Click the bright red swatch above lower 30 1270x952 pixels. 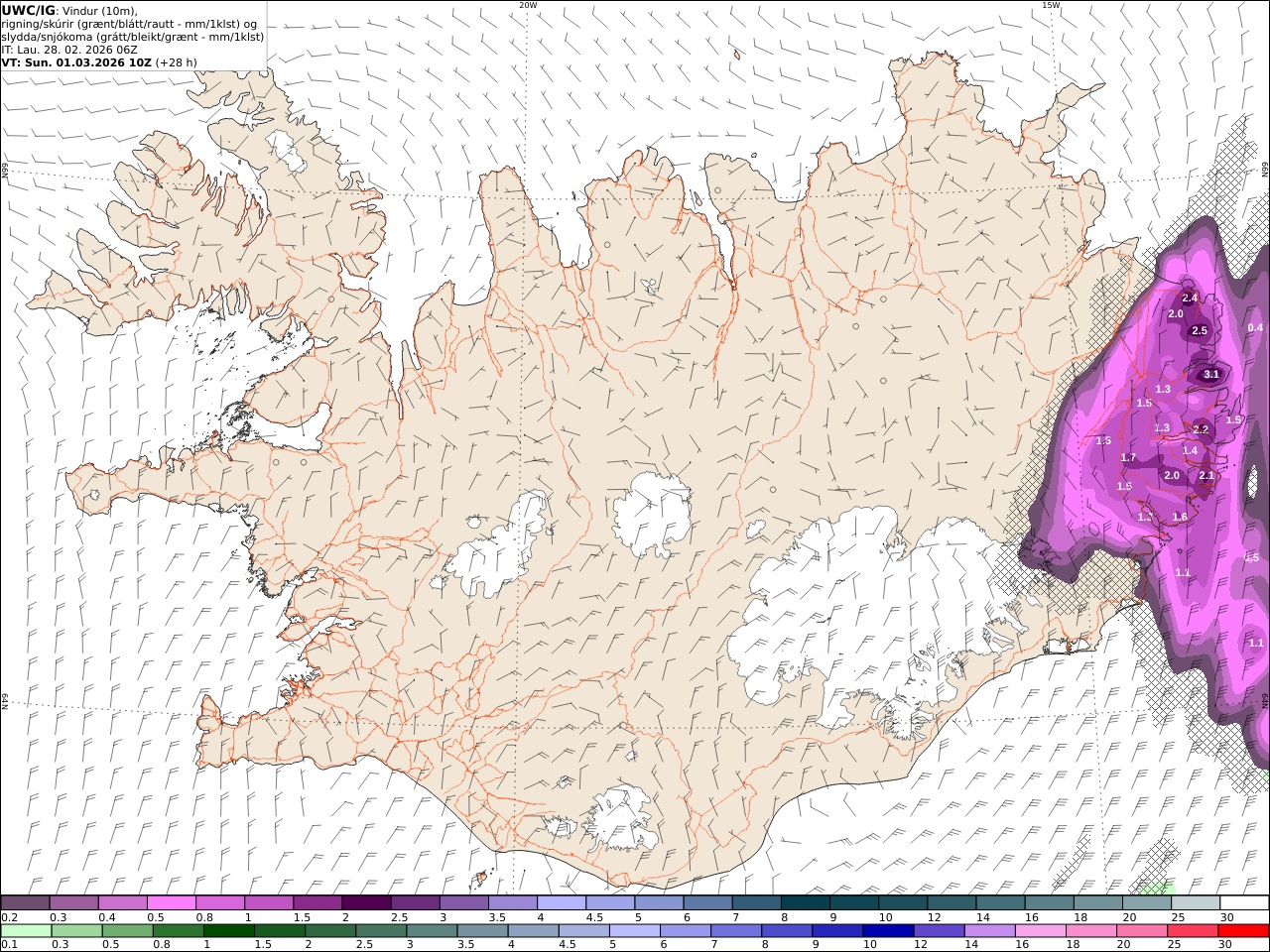[1243, 931]
